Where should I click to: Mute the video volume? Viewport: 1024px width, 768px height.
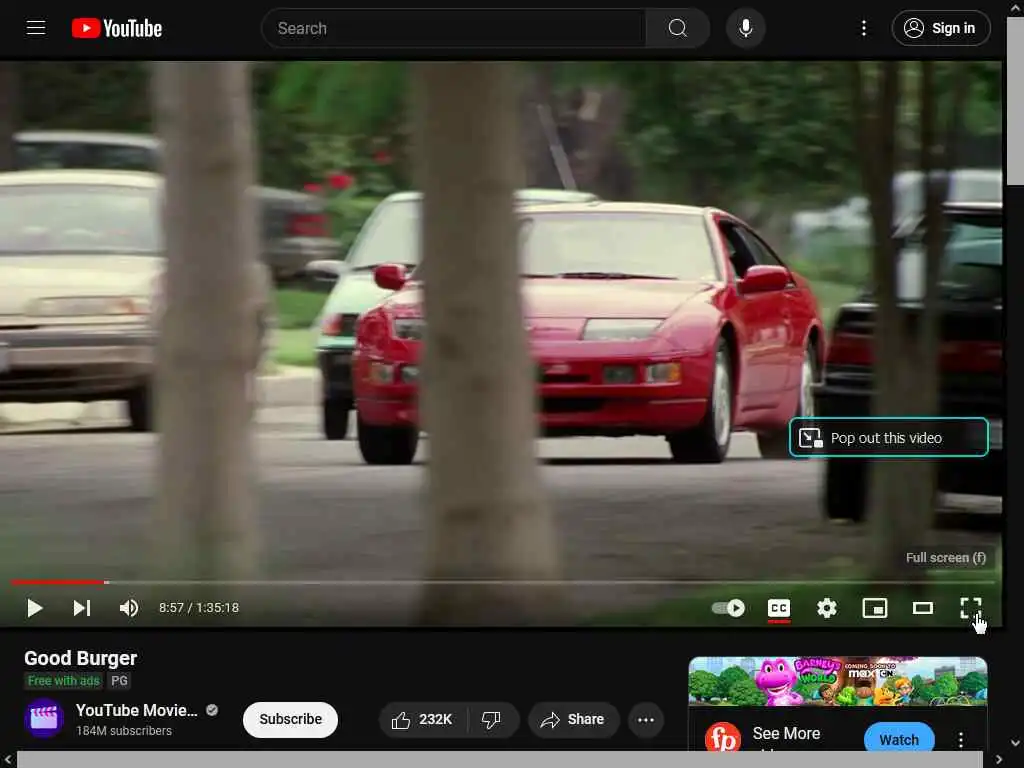tap(129, 608)
